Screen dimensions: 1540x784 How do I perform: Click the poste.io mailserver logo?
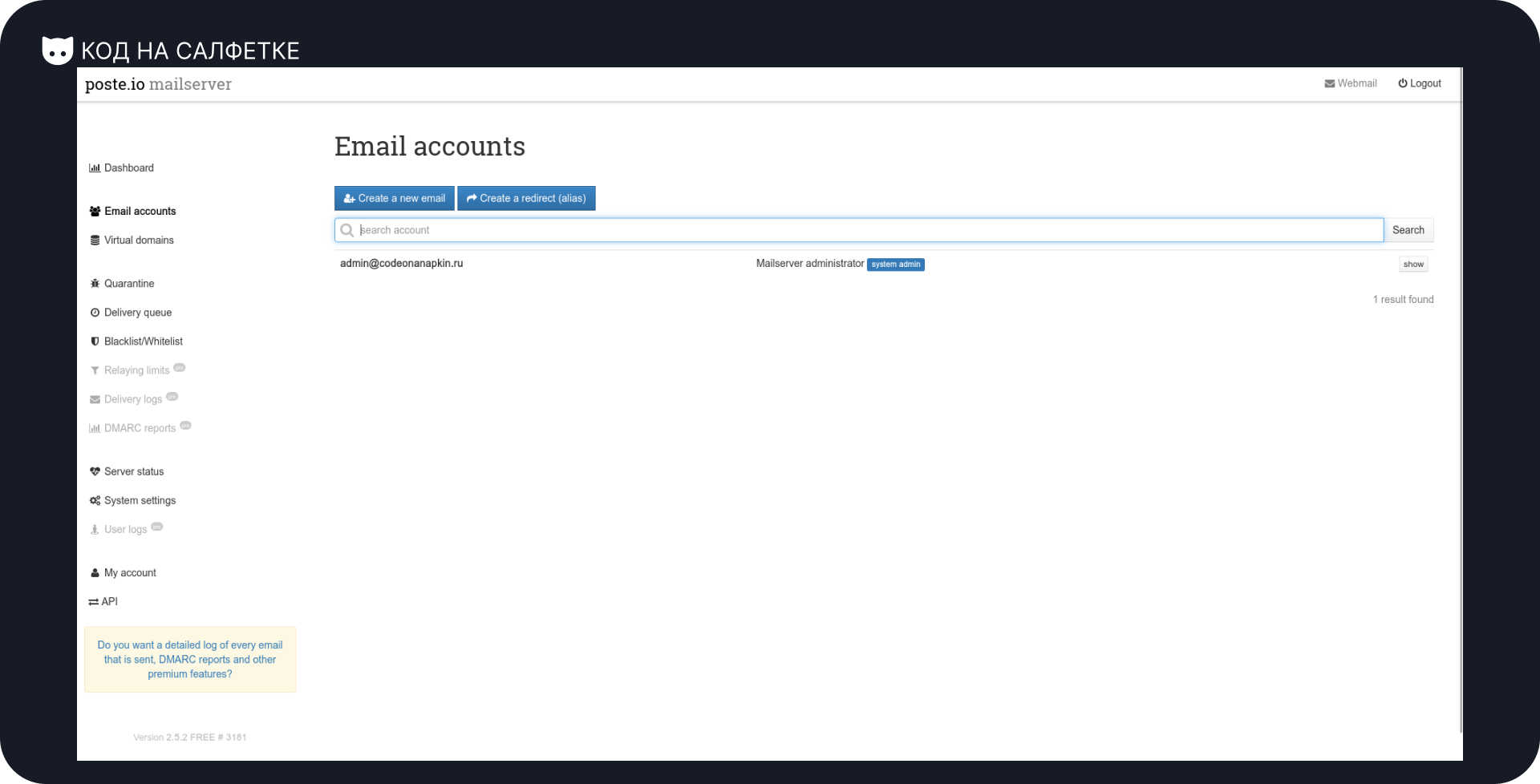pyautogui.click(x=158, y=84)
